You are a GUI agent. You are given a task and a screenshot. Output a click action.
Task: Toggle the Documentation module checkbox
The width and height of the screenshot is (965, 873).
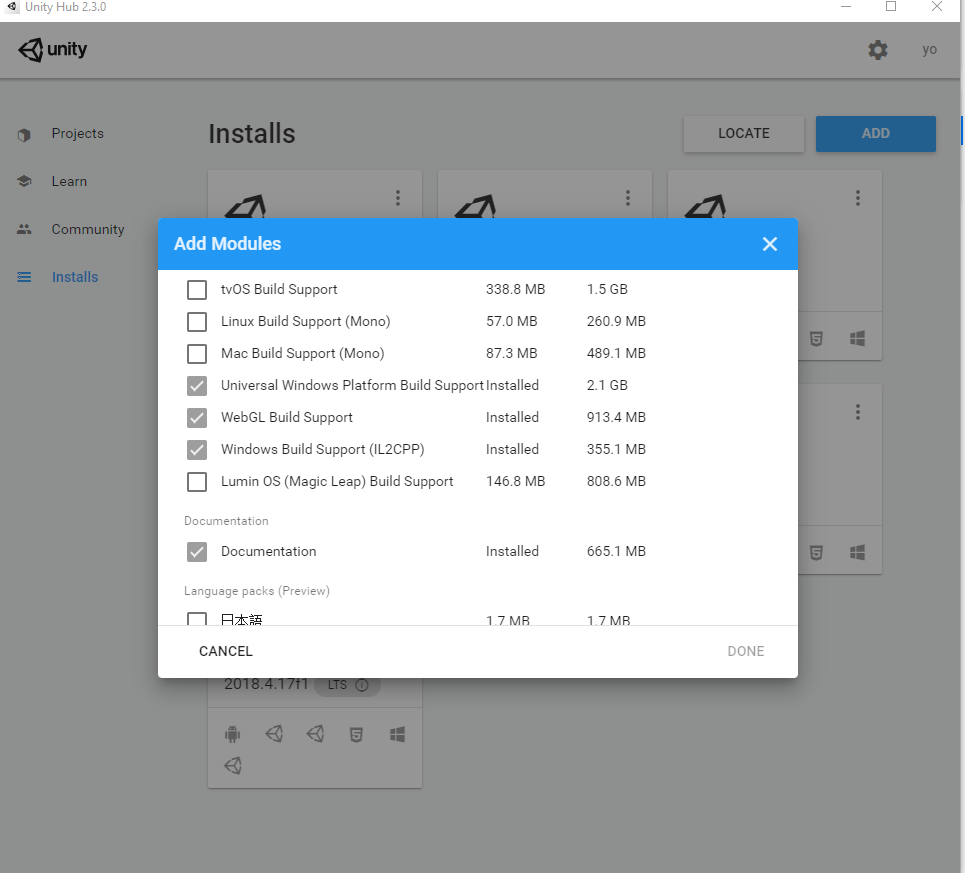197,552
